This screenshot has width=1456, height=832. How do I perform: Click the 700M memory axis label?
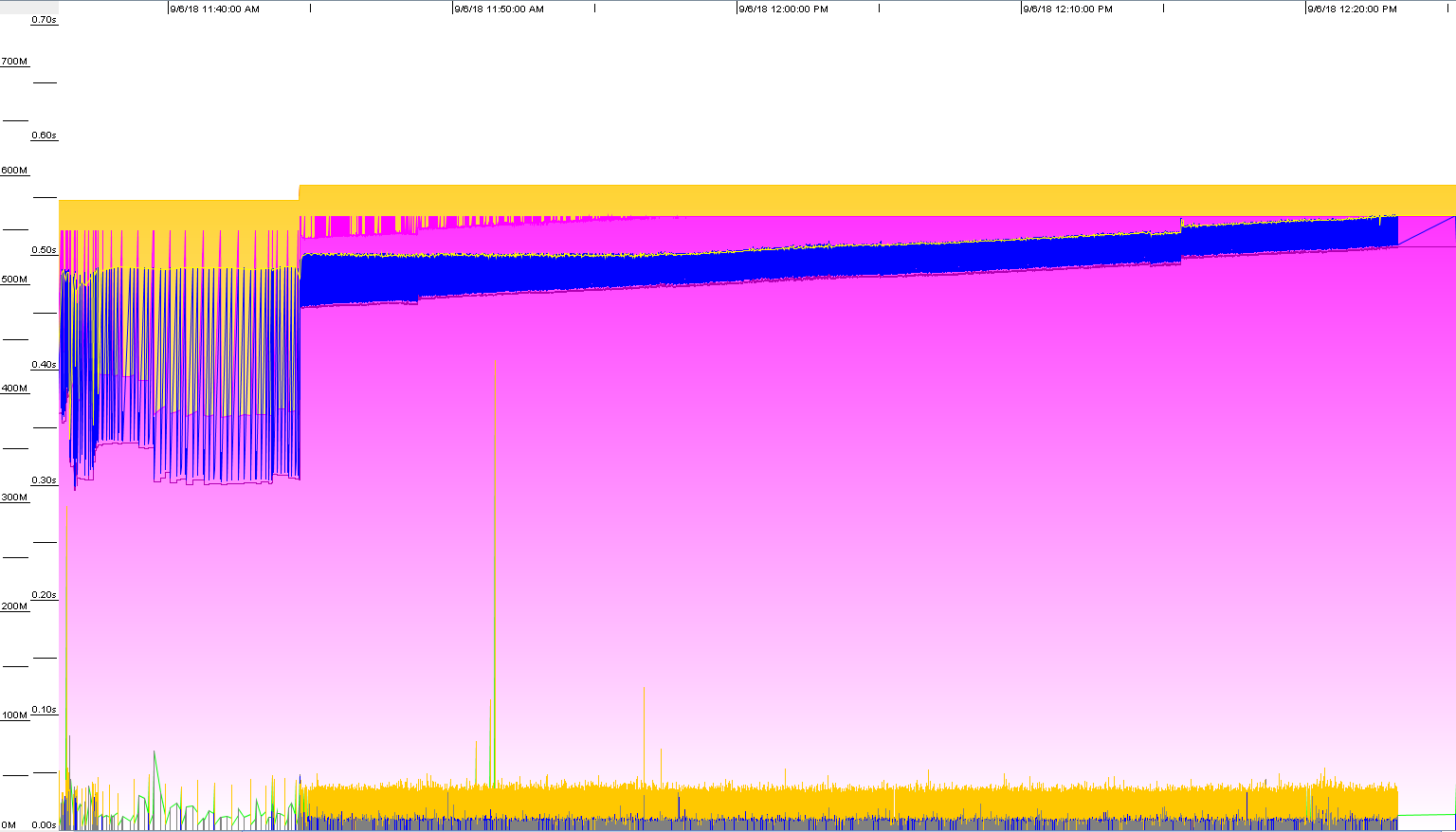click(x=15, y=62)
